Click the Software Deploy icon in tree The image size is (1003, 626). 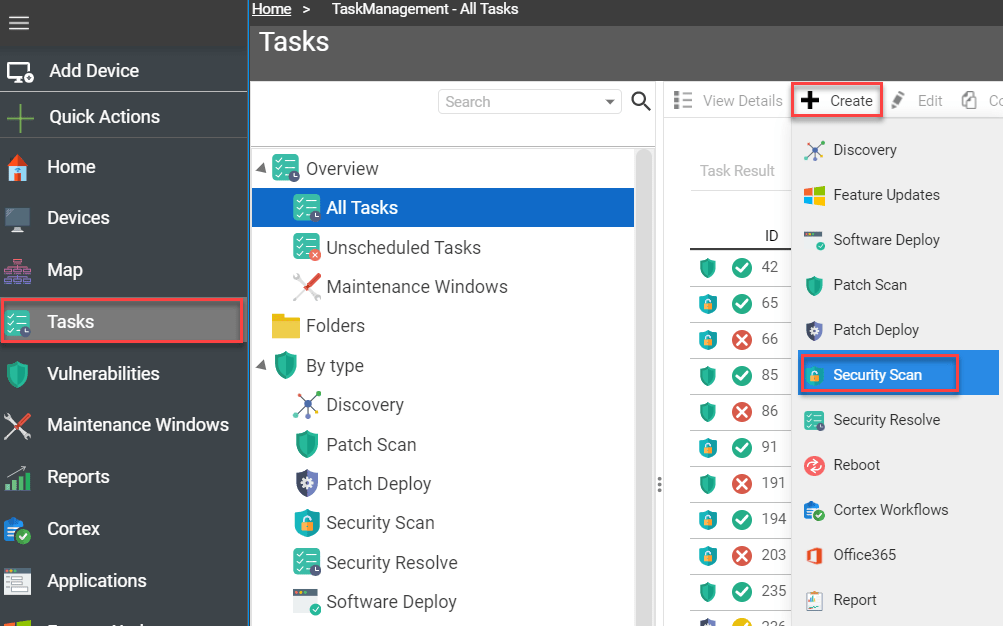(306, 602)
